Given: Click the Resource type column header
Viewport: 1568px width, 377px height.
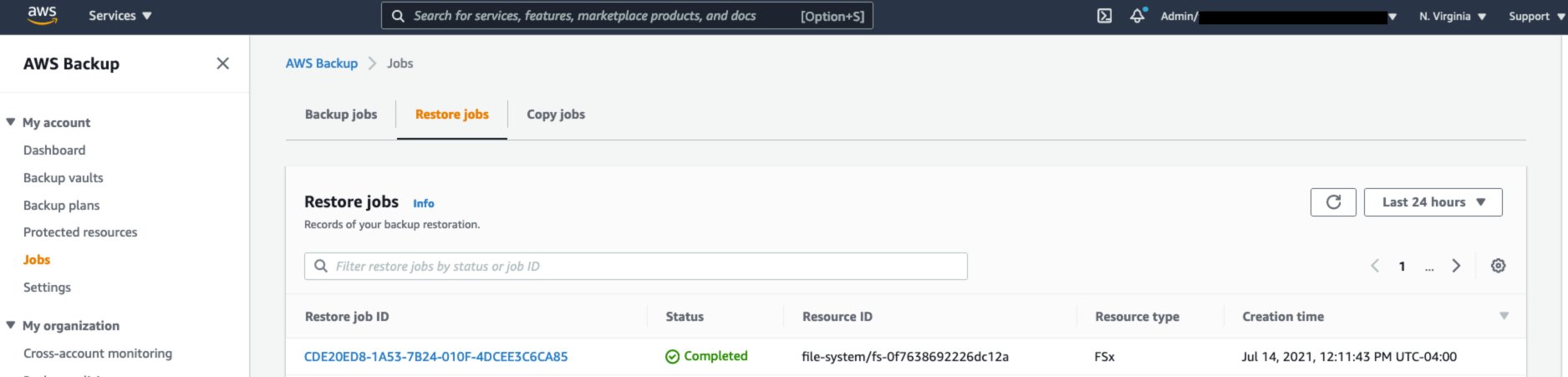Looking at the screenshot, I should [1138, 317].
